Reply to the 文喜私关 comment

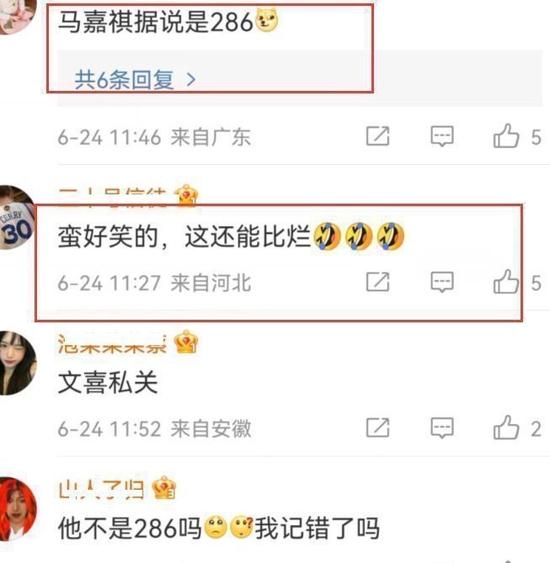(x=442, y=428)
